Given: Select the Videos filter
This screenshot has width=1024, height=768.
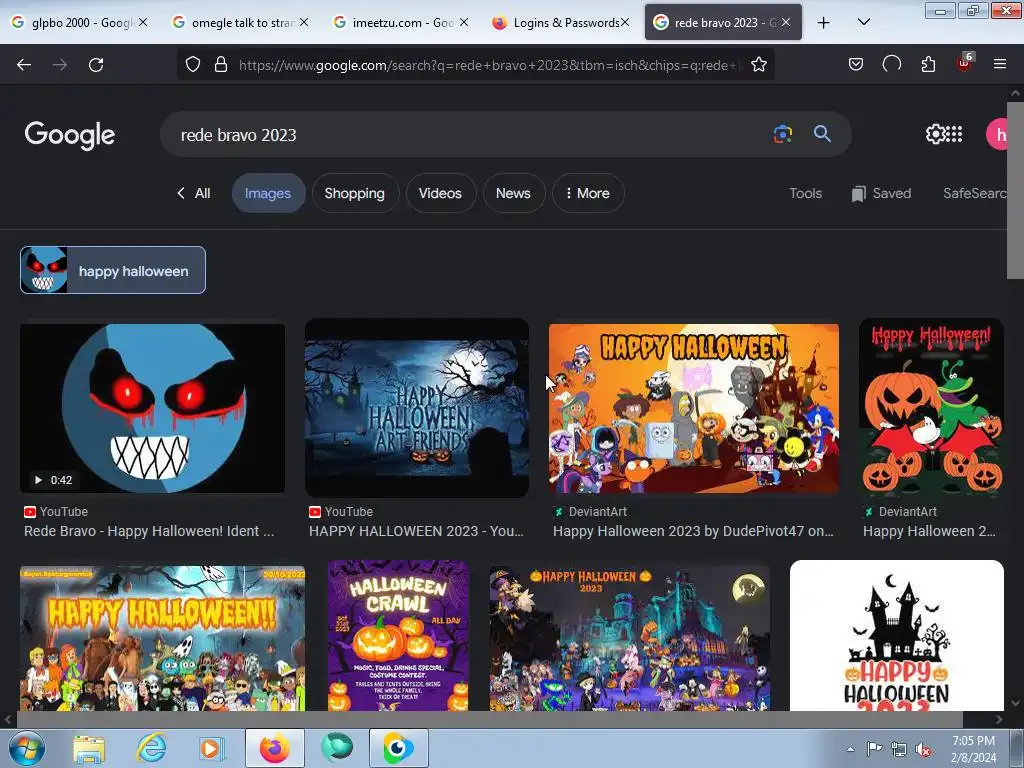Looking at the screenshot, I should [440, 193].
